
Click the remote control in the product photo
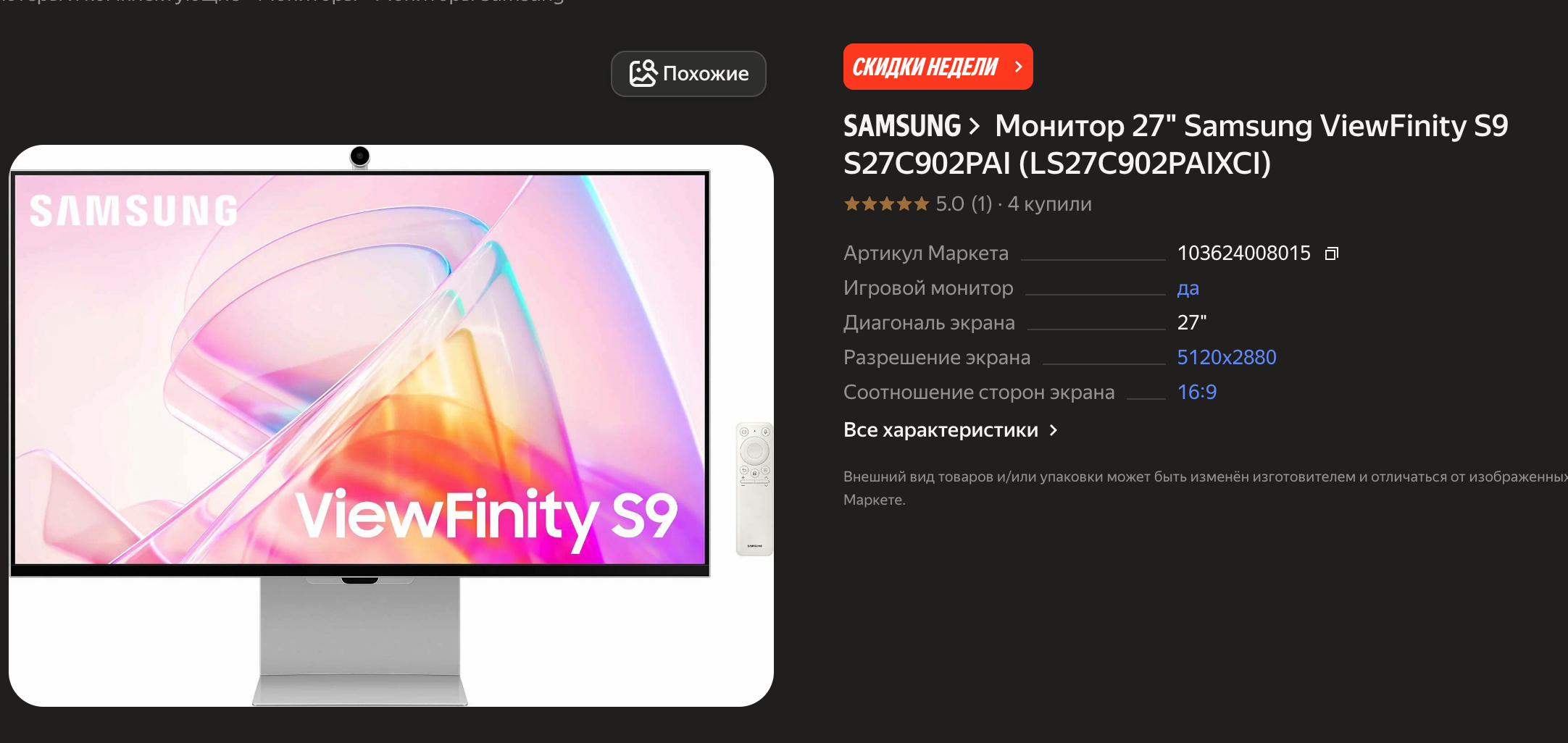click(x=754, y=489)
